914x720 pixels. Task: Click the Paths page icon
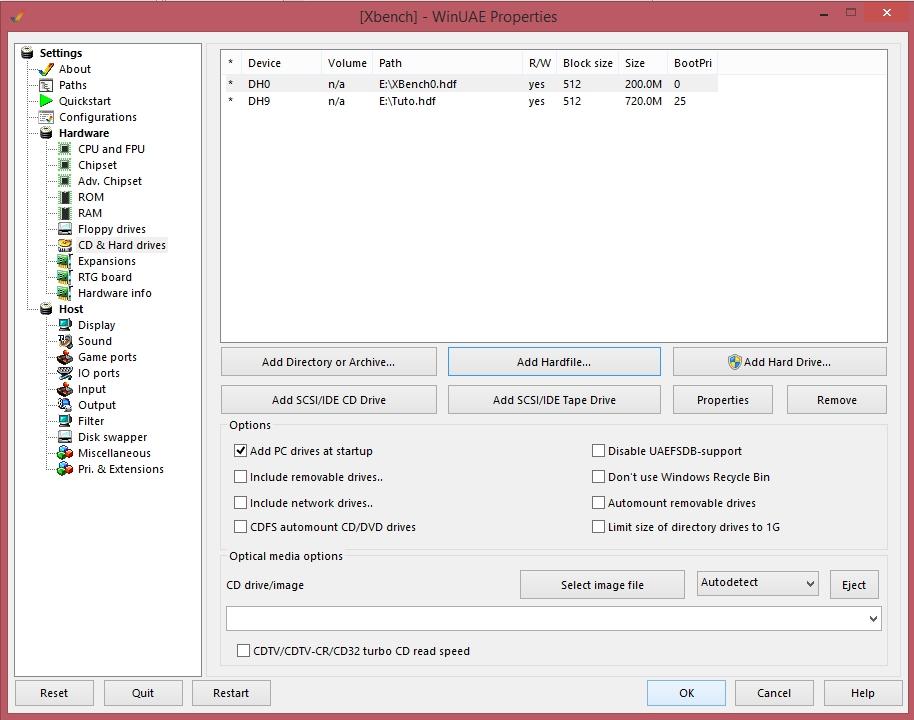pyautogui.click(x=45, y=85)
